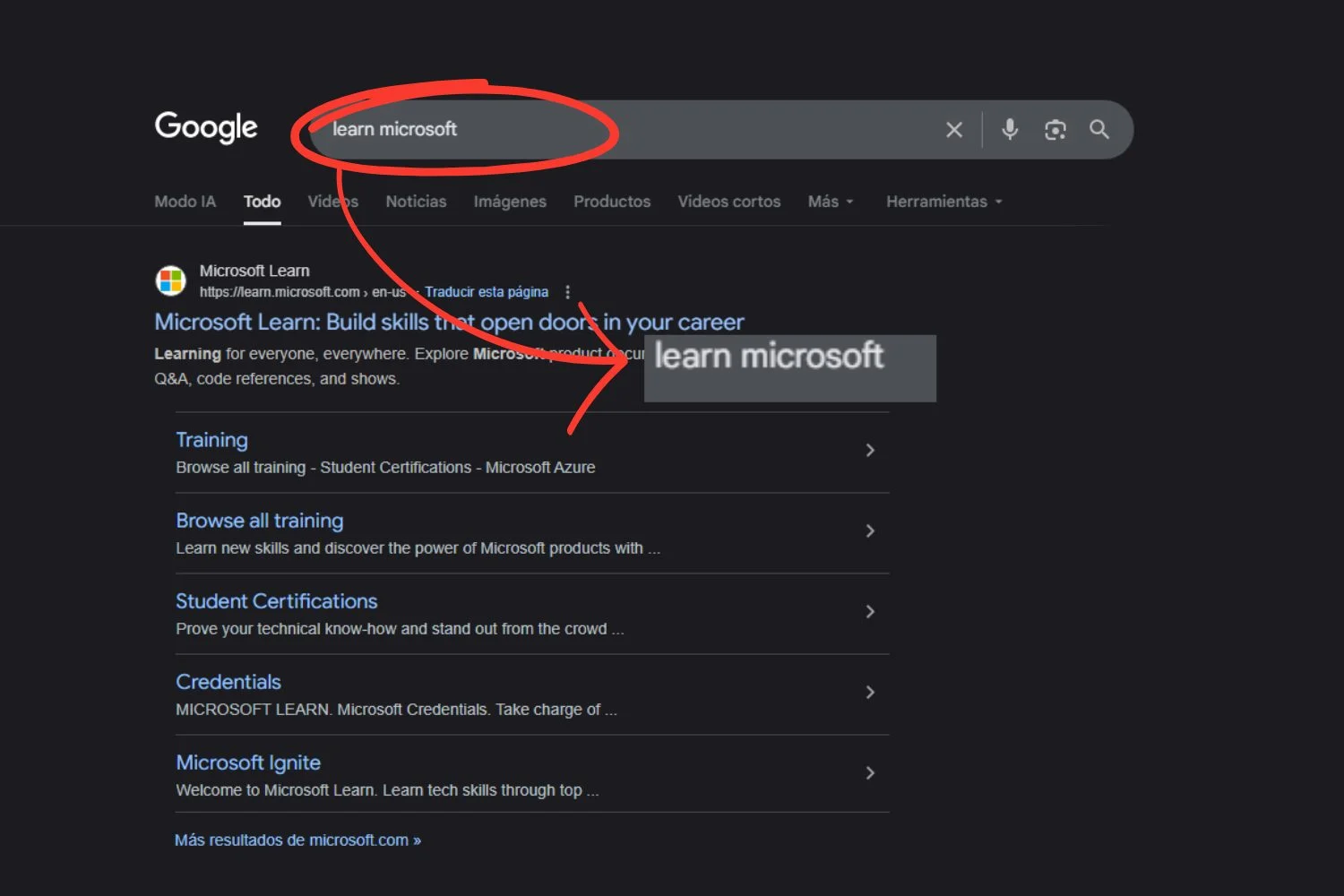Viewport: 1344px width, 896px height.
Task: Click Traducir esta página link
Action: (x=487, y=292)
